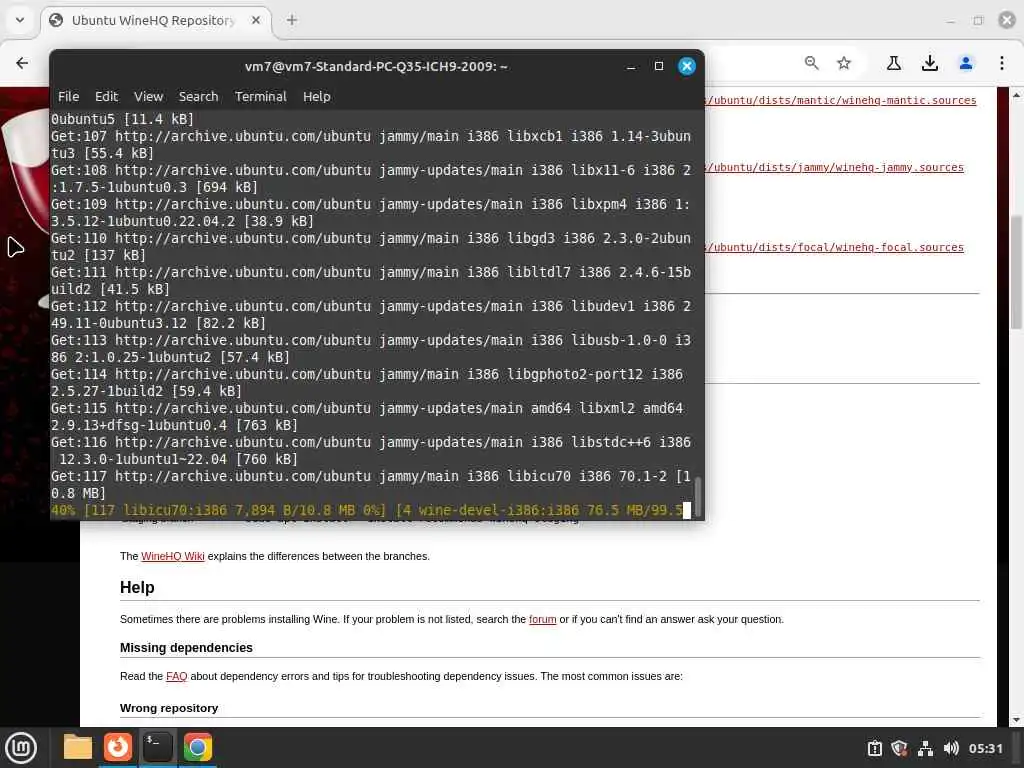Click the security shield tray icon
This screenshot has height=768, width=1024.
click(x=899, y=748)
